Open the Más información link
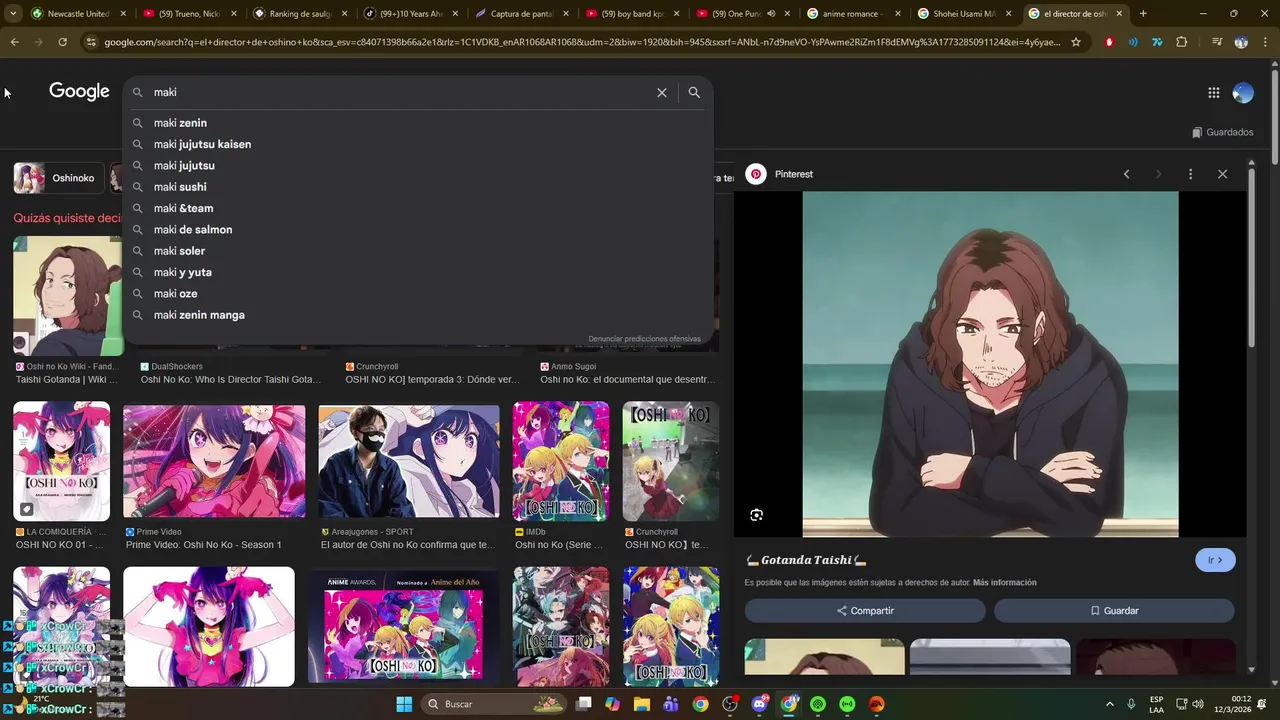 point(1004,582)
